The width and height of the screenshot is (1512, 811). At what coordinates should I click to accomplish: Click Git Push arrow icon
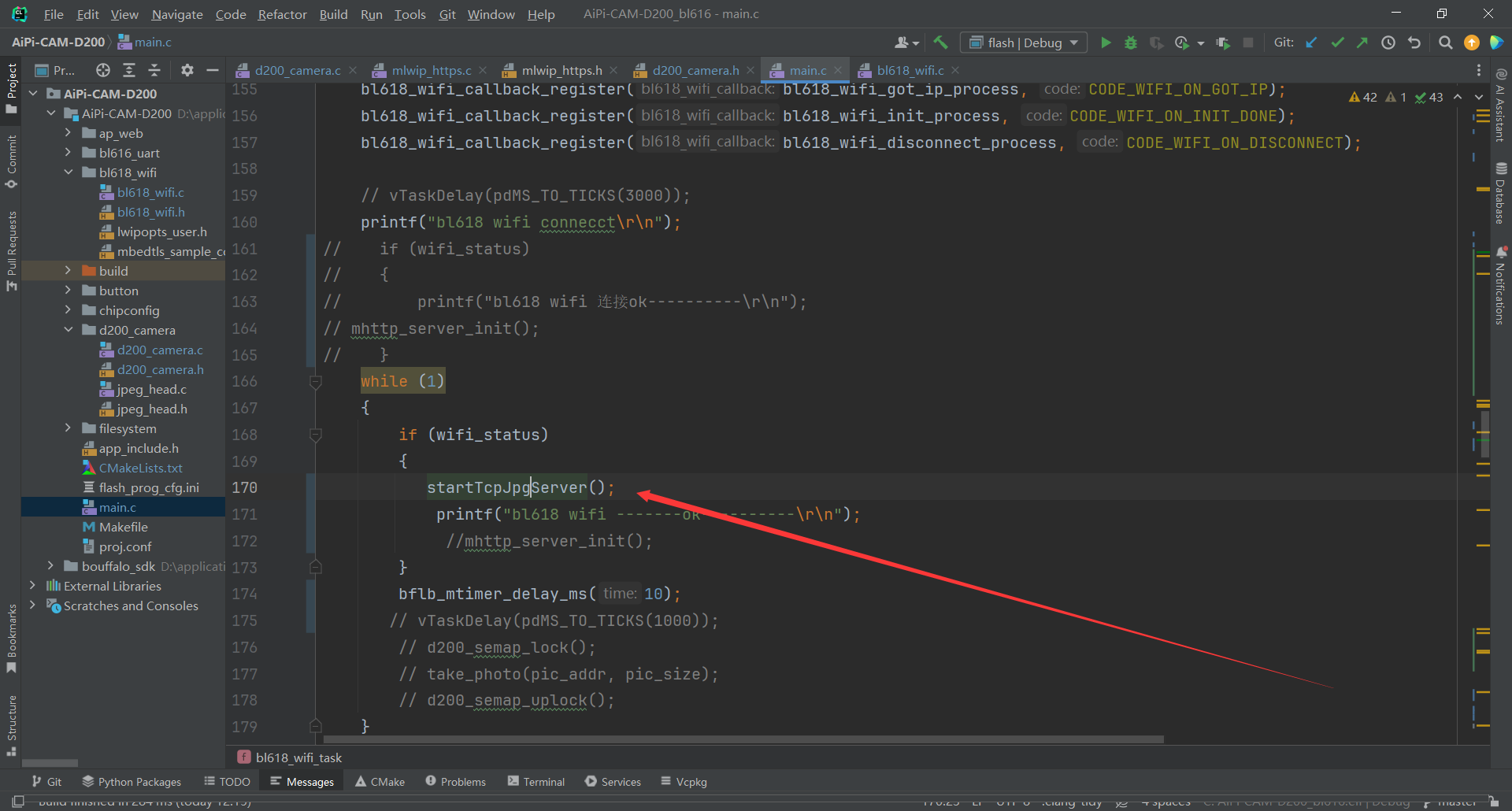click(1362, 43)
